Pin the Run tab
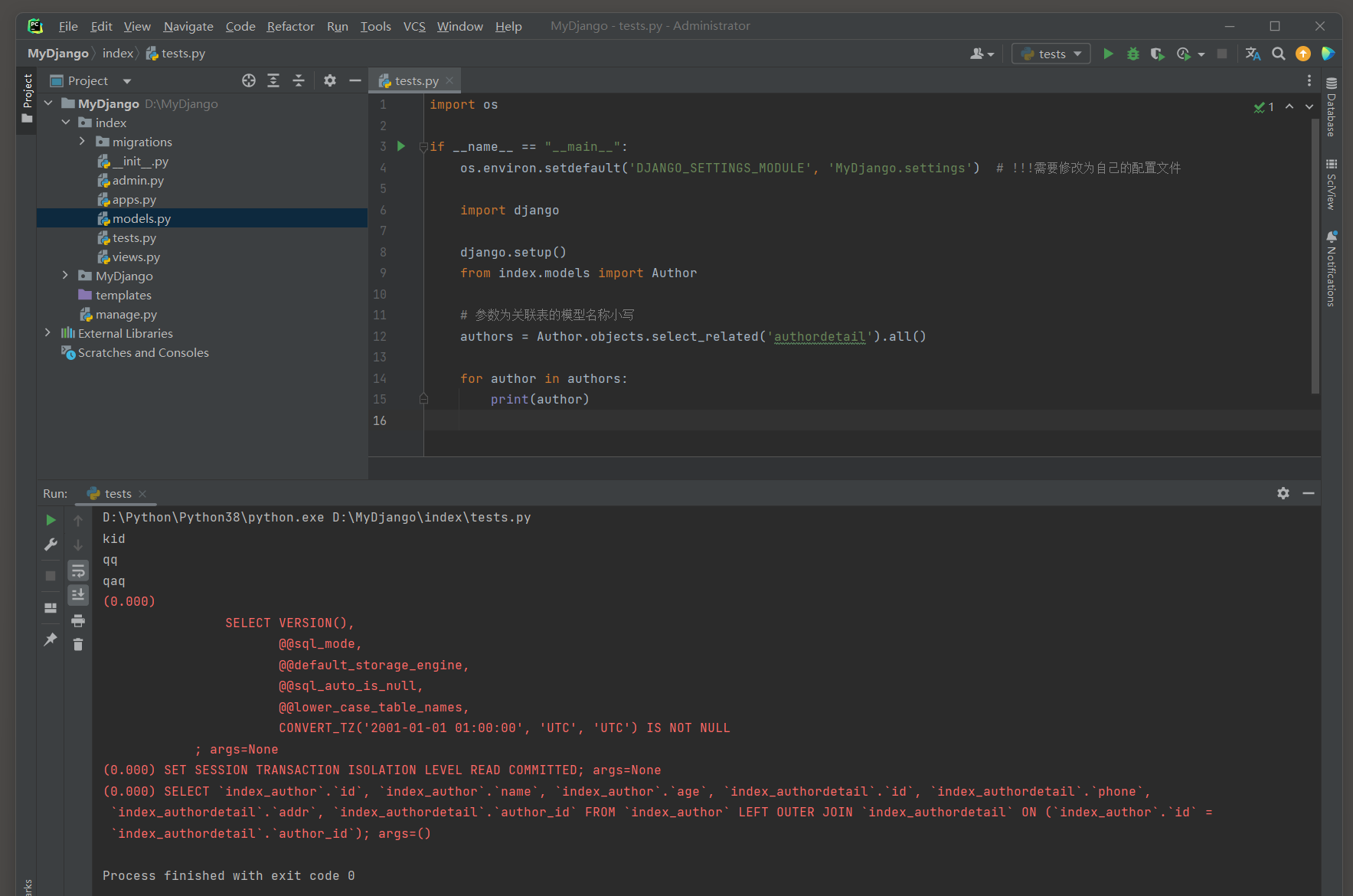The image size is (1353, 896). [51, 639]
